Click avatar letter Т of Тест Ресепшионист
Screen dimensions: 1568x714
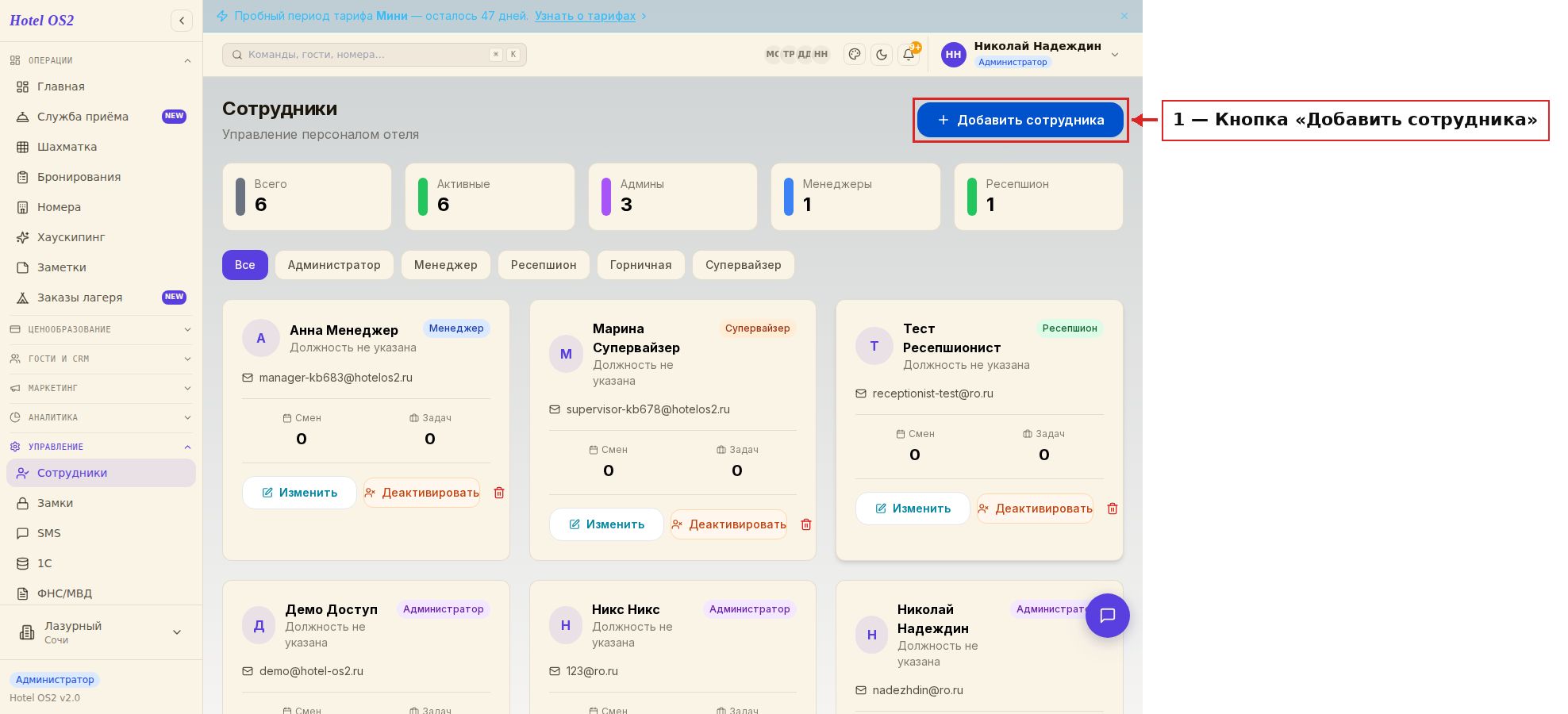click(x=874, y=346)
